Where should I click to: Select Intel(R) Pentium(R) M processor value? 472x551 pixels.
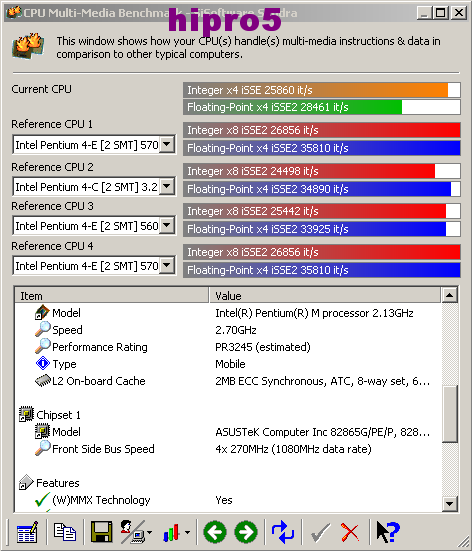pyautogui.click(x=314, y=313)
